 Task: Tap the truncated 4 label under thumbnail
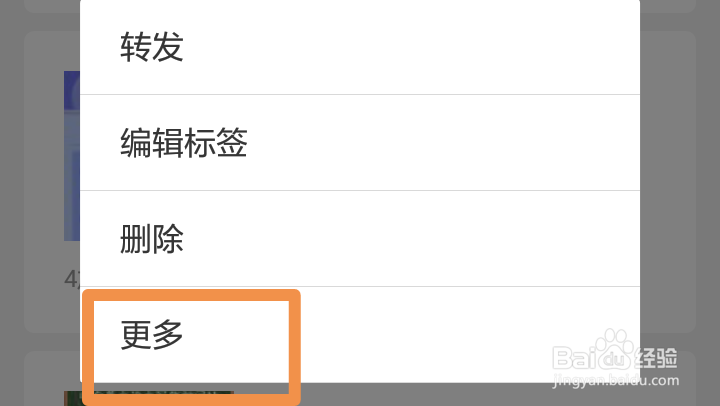pyautogui.click(x=72, y=278)
